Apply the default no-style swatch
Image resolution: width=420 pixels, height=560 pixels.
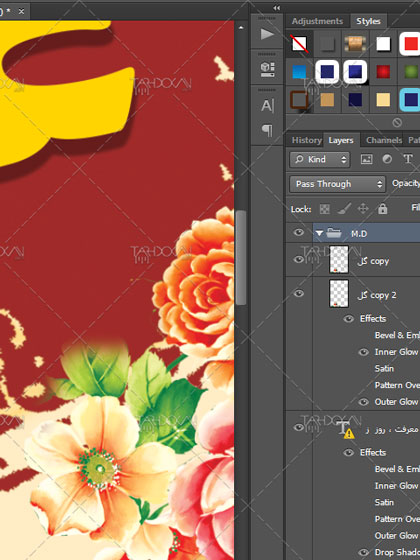point(299,44)
